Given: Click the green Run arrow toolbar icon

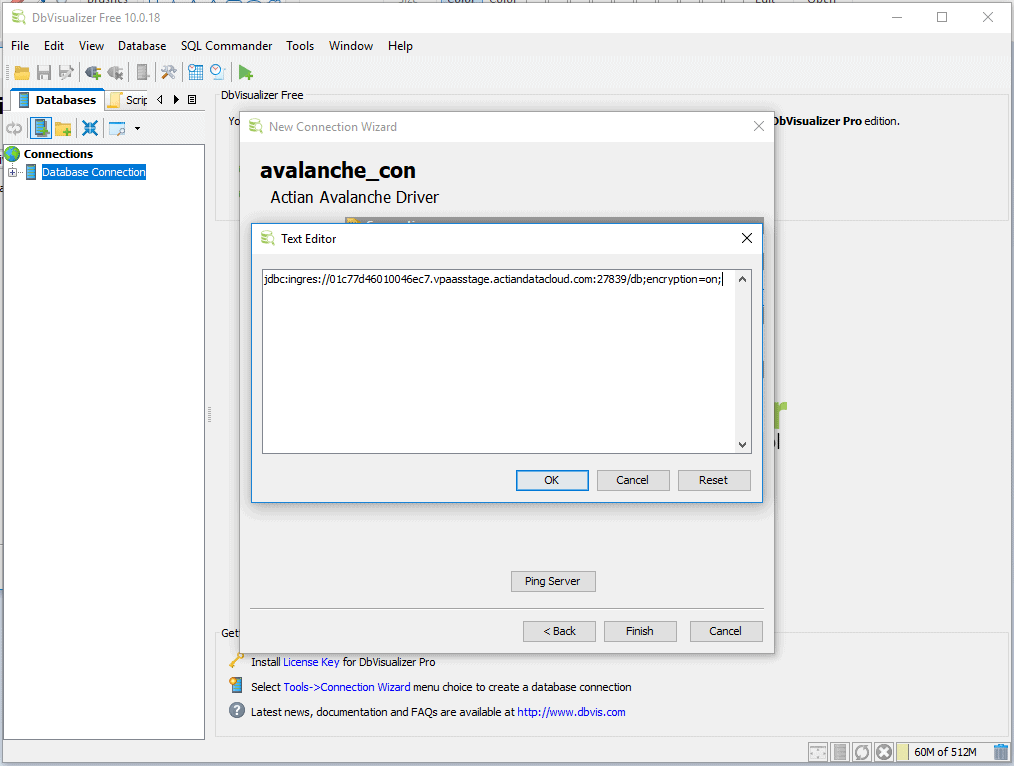Looking at the screenshot, I should 246,72.
